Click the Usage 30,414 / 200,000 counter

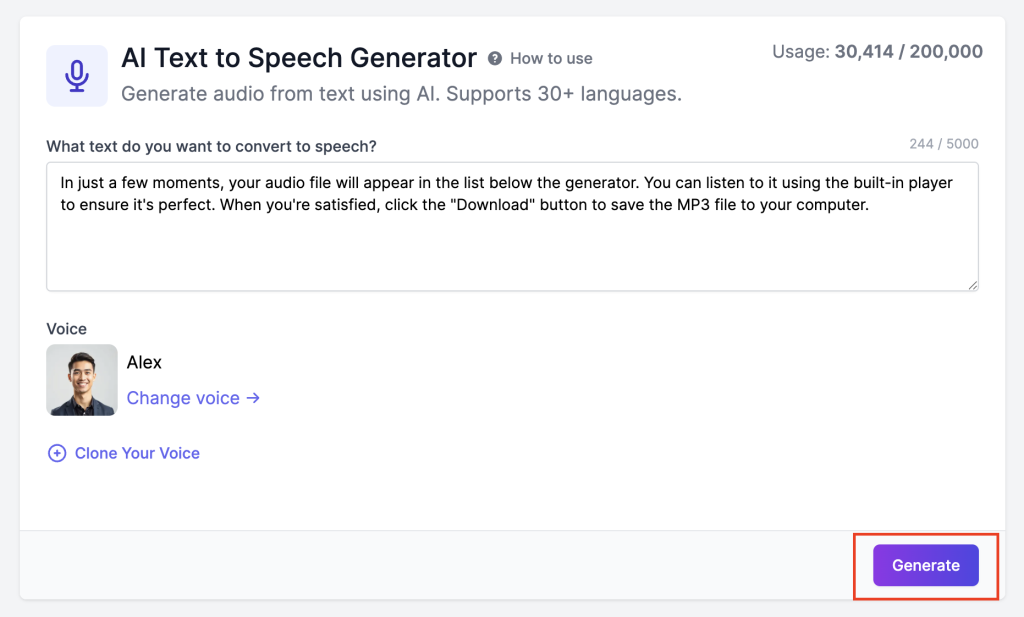point(877,52)
